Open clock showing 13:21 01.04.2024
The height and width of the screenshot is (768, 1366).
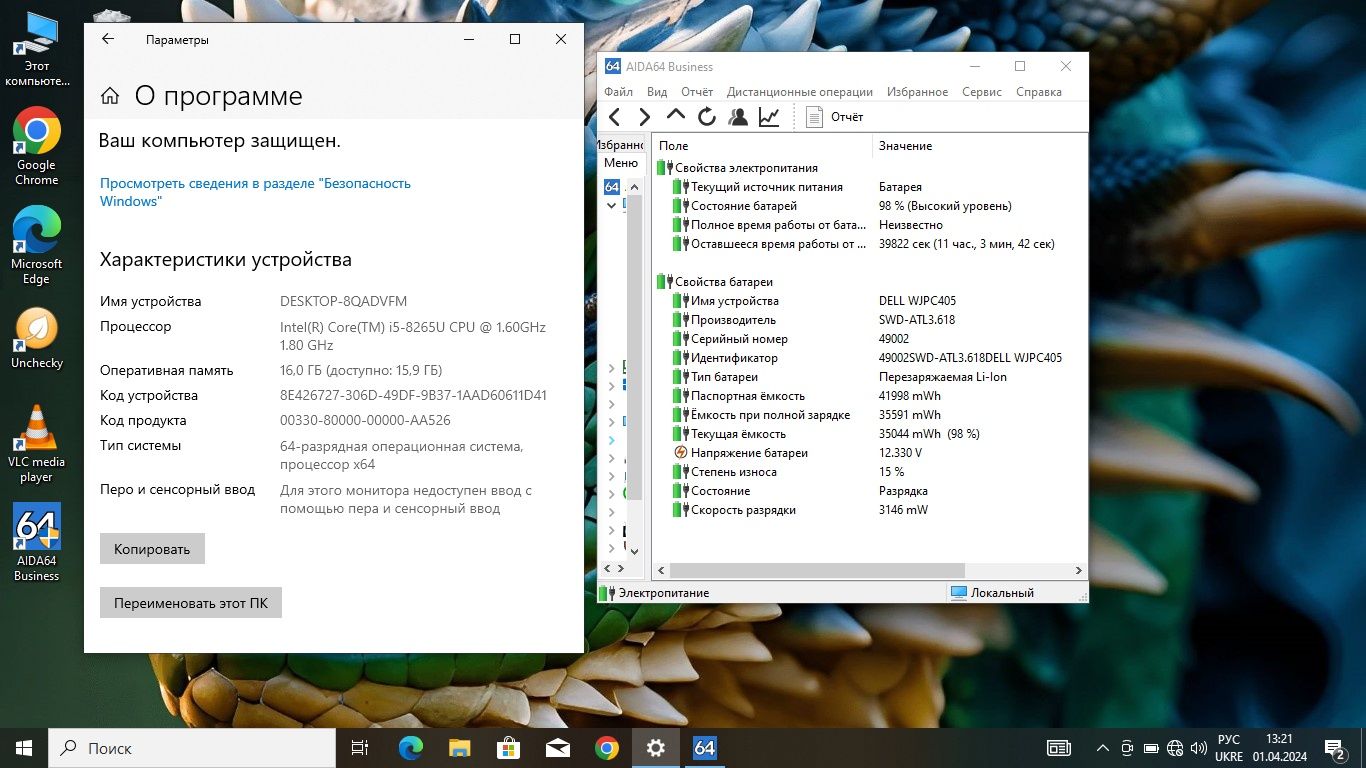tap(1279, 748)
